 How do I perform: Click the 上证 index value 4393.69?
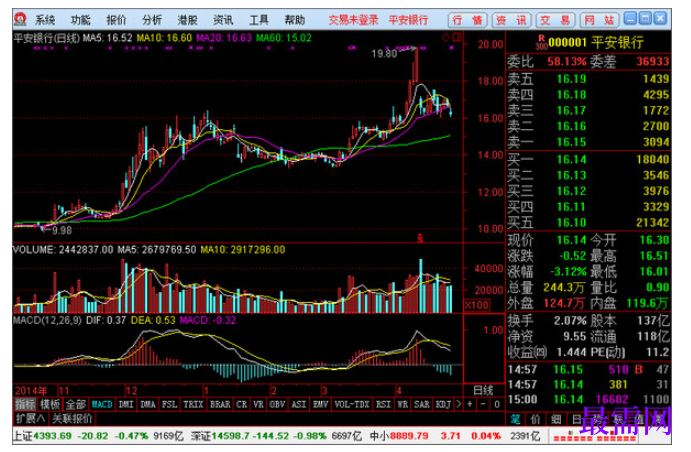coord(52,436)
